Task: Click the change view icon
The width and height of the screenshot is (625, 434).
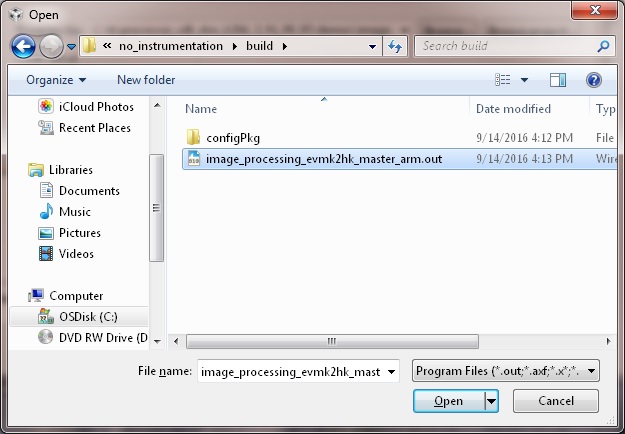Action: tap(503, 80)
